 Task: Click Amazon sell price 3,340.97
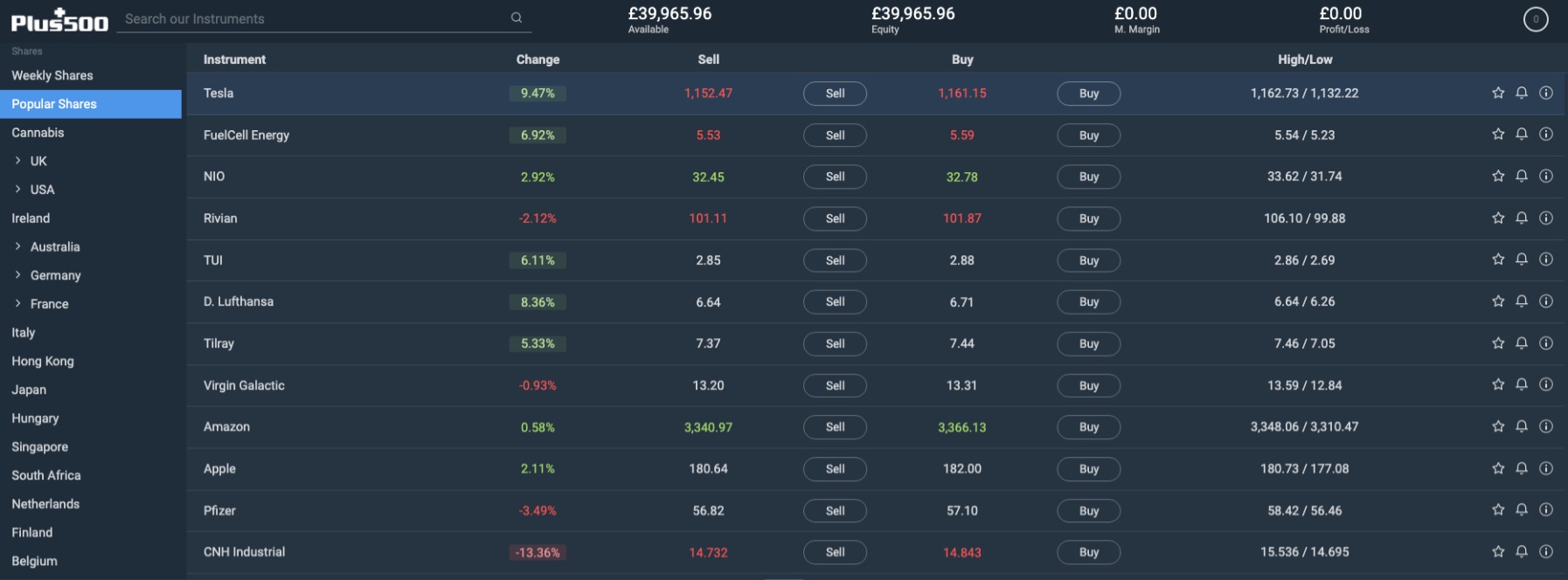(708, 427)
